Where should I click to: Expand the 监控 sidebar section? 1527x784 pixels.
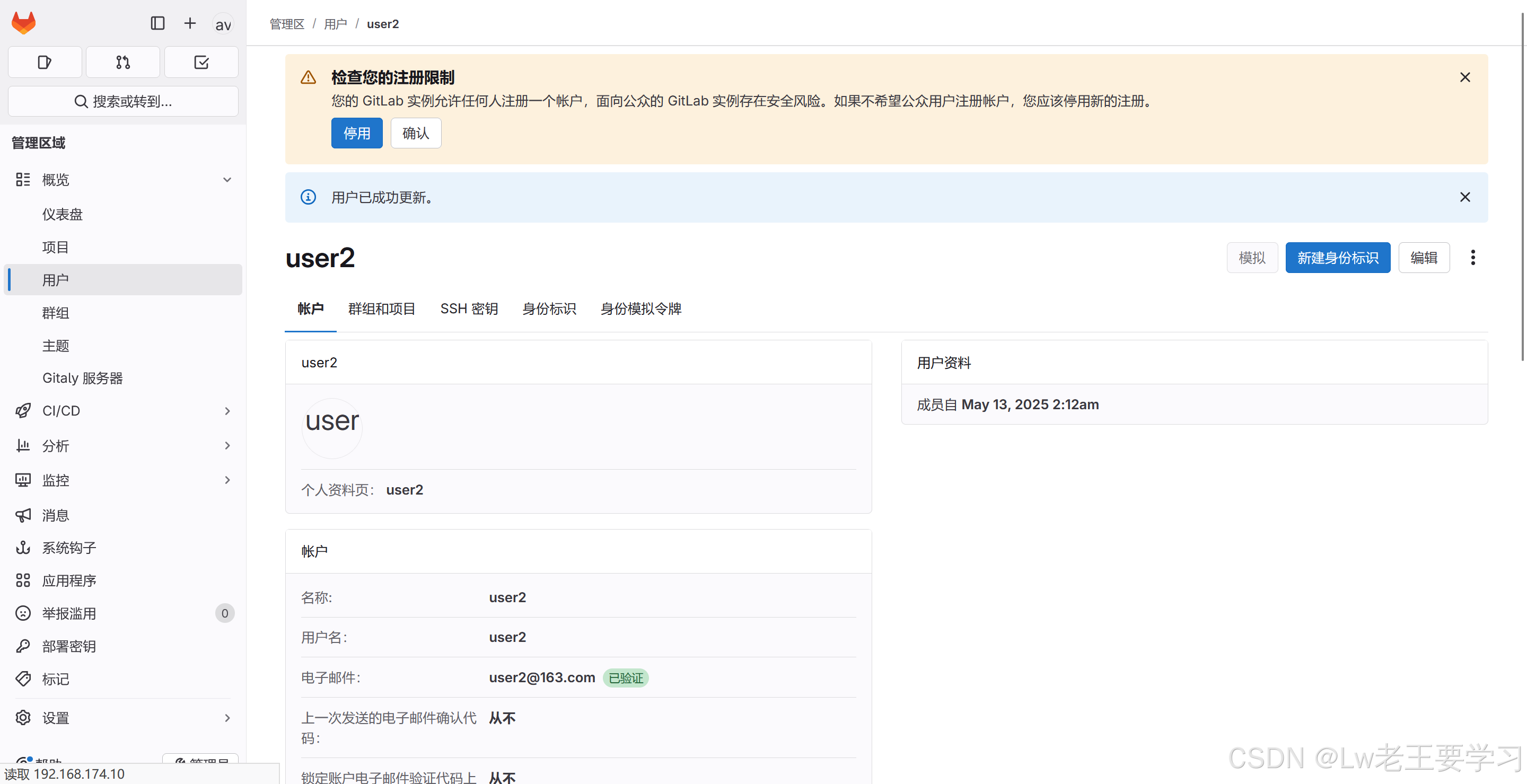pos(227,480)
